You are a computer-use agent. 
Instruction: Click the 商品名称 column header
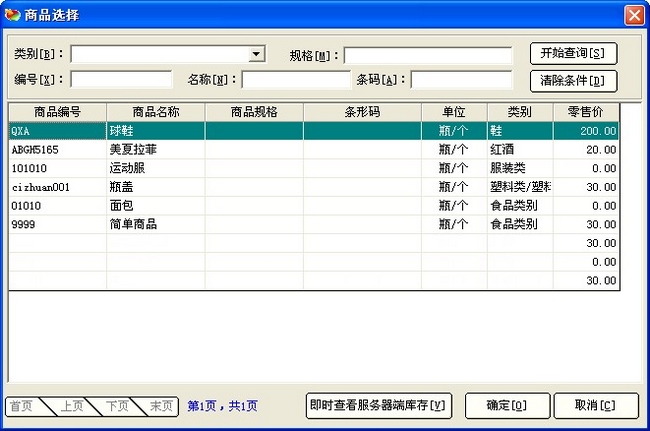pos(155,112)
